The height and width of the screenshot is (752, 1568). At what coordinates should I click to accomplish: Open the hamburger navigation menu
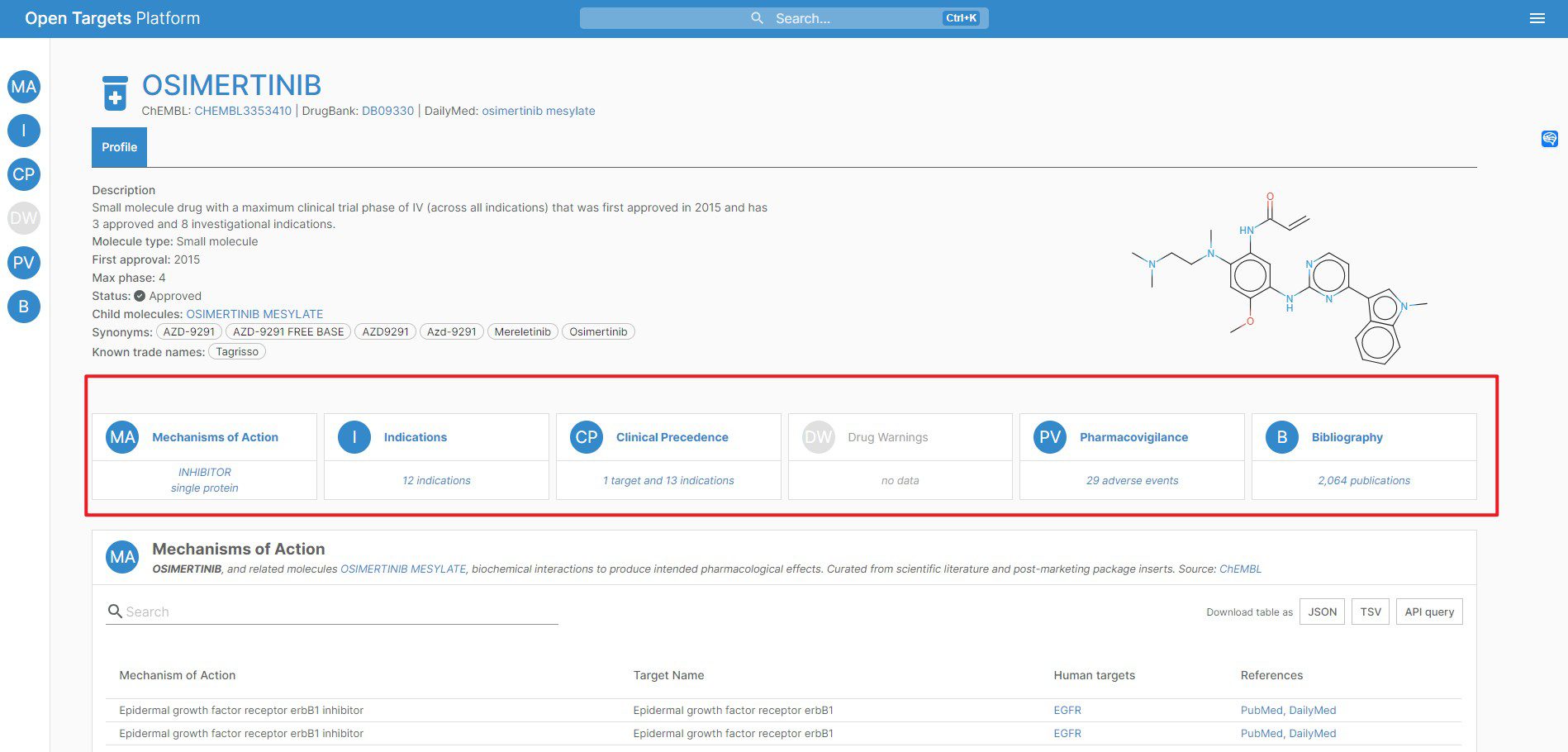[x=1537, y=17]
